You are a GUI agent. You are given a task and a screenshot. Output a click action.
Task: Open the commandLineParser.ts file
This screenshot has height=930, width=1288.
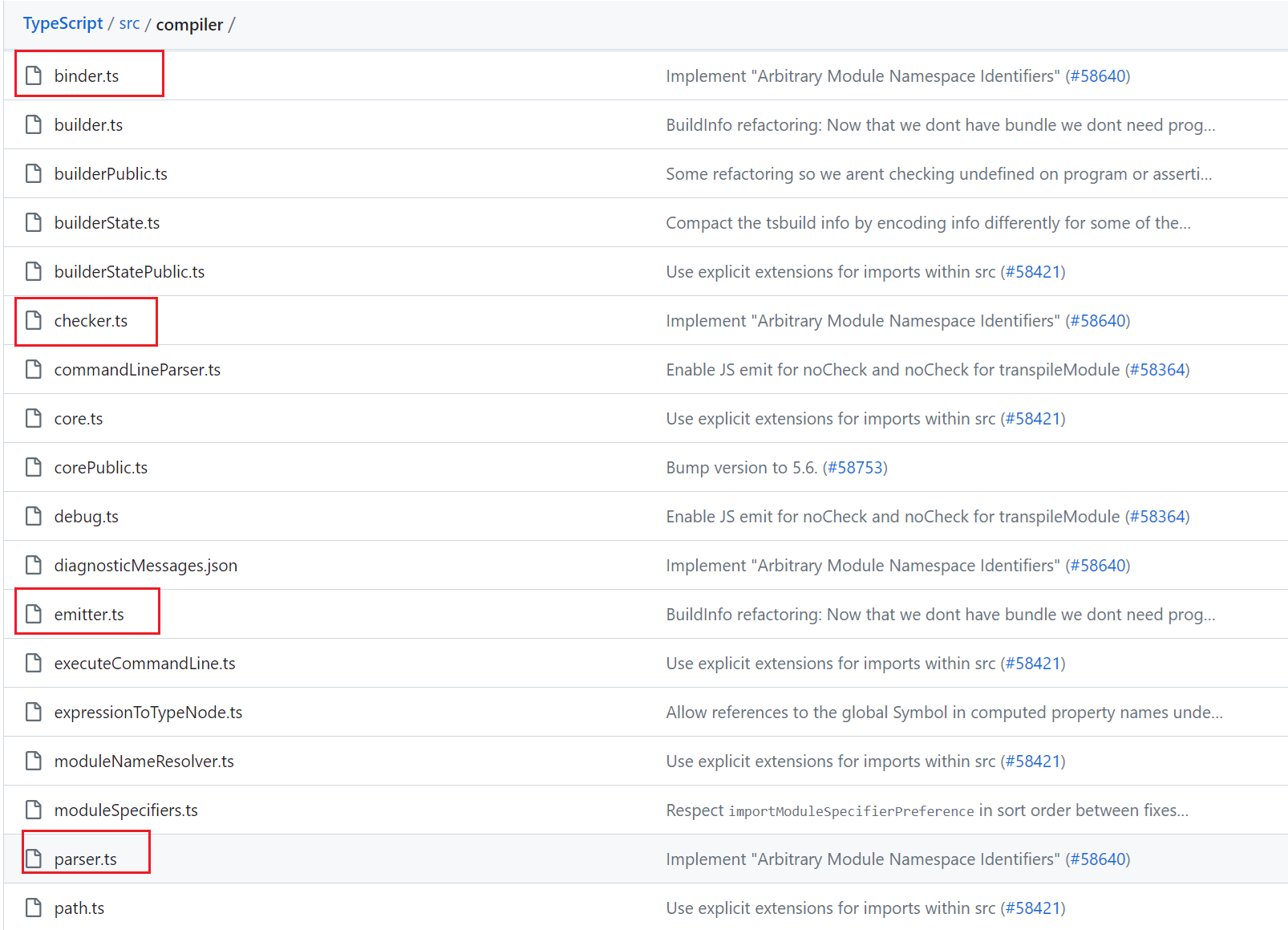137,369
